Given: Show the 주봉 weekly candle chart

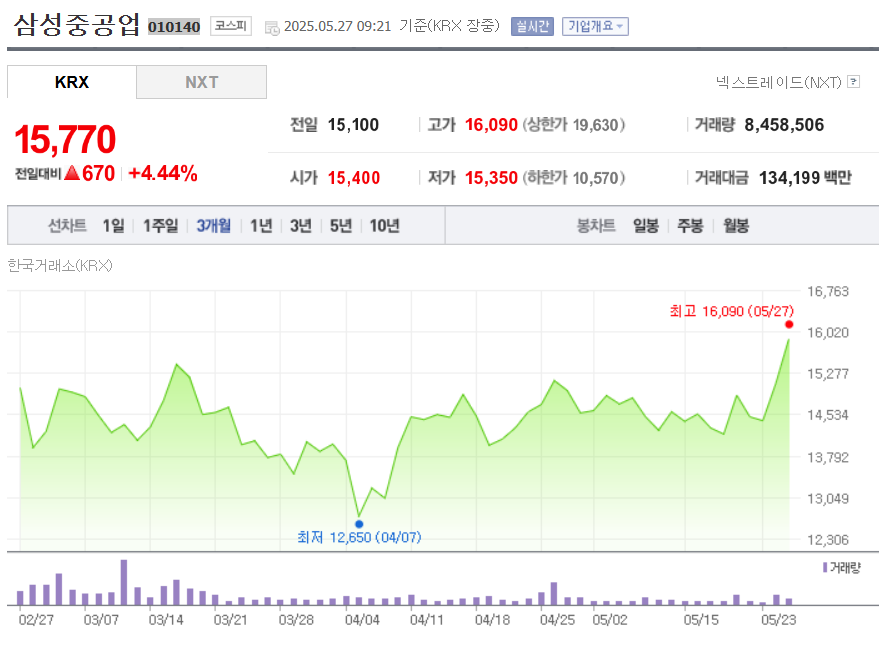Looking at the screenshot, I should pos(690,225).
